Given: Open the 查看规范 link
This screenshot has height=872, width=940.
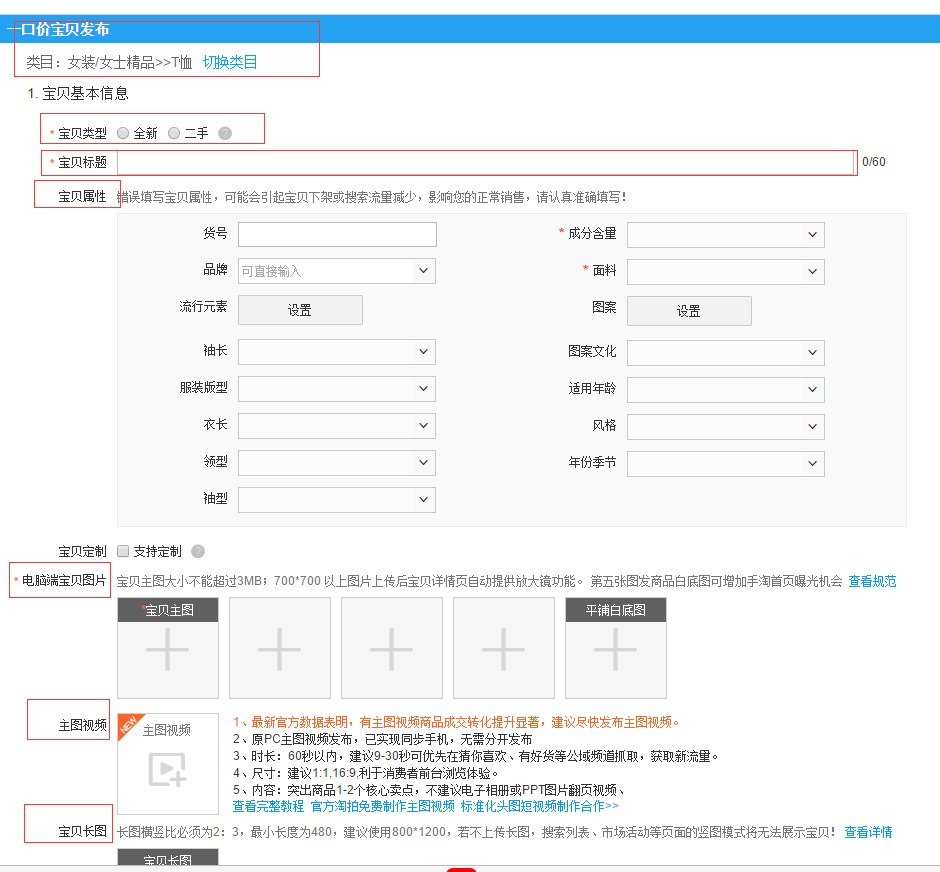Looking at the screenshot, I should [872, 581].
